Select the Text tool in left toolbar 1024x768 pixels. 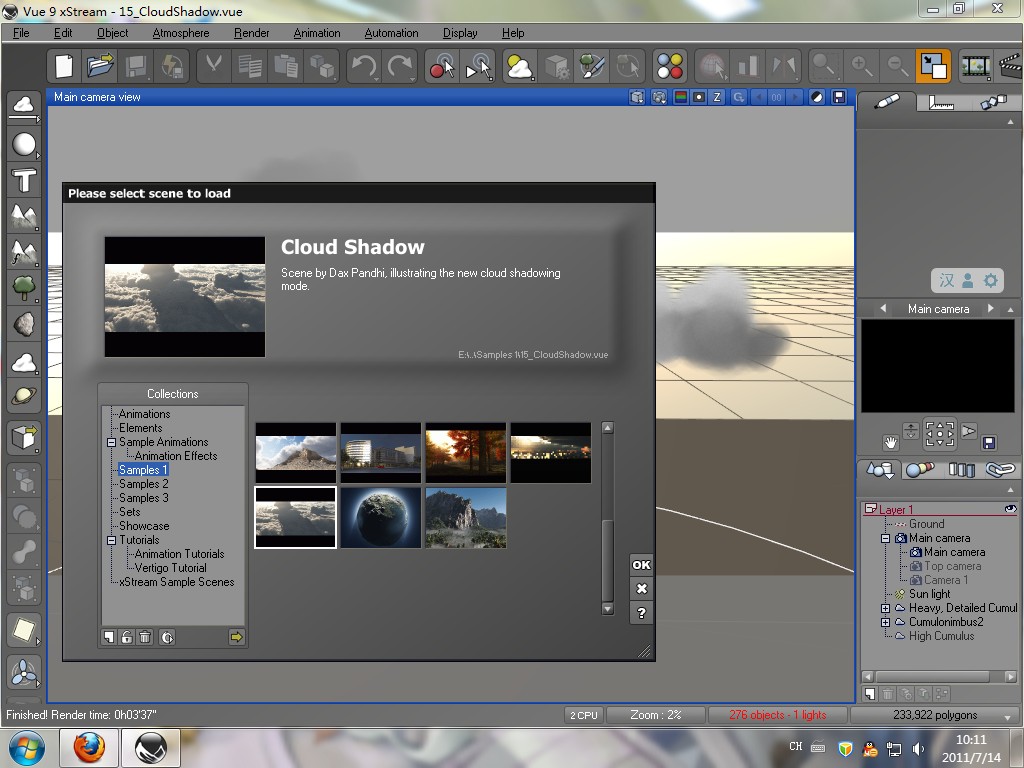(24, 181)
